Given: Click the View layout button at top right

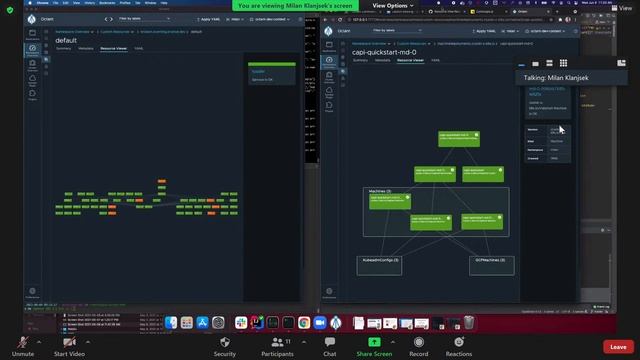Looking at the screenshot, I should [x=622, y=8].
